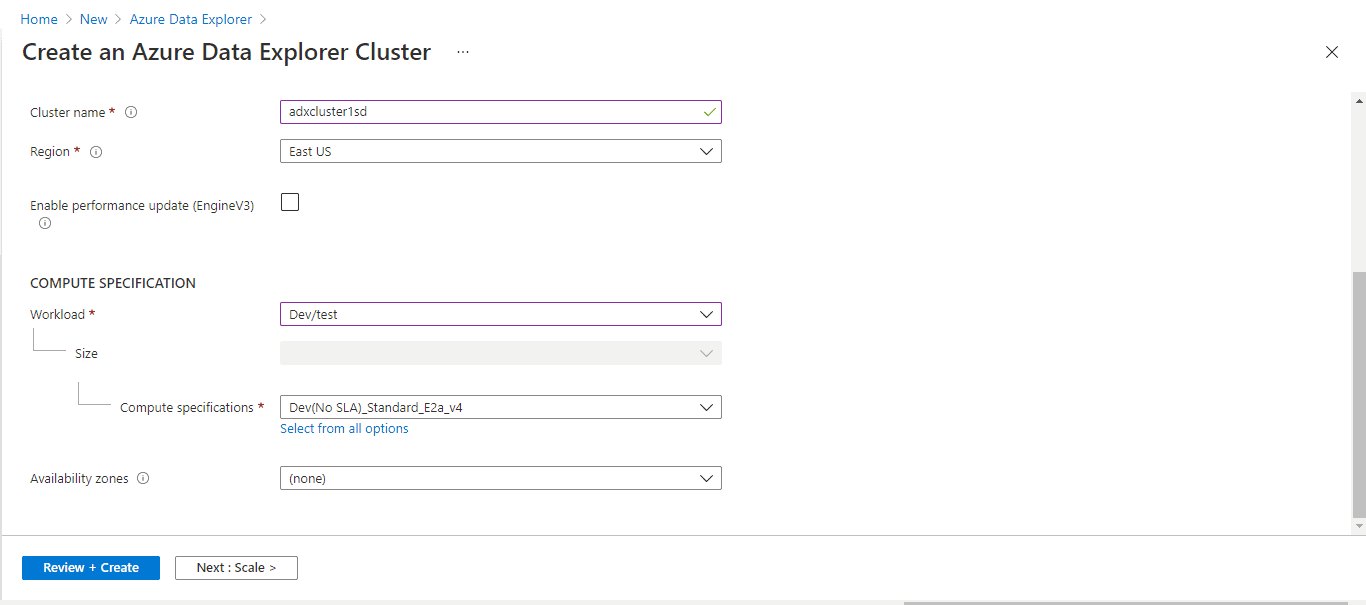The width and height of the screenshot is (1366, 605).
Task: Open the Compute specifications dropdown
Action: pos(501,407)
